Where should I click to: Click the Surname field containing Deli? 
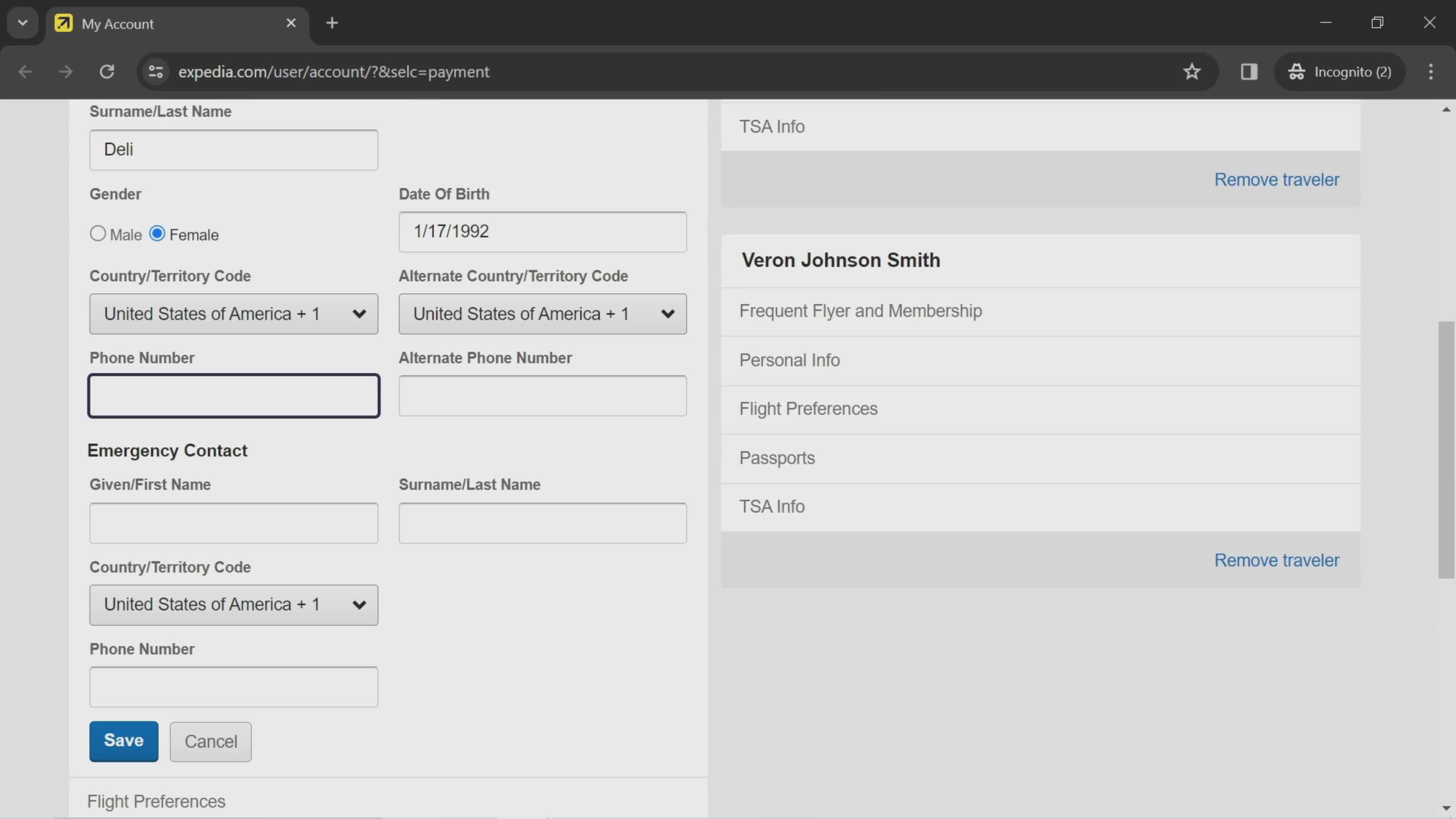coord(234,150)
